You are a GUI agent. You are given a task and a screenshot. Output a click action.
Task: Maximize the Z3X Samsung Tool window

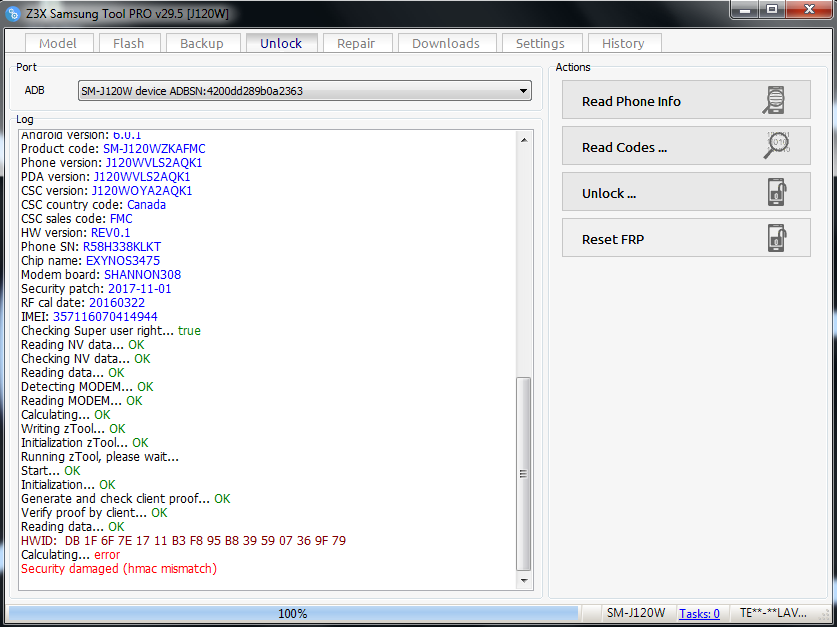pyautogui.click(x=772, y=10)
